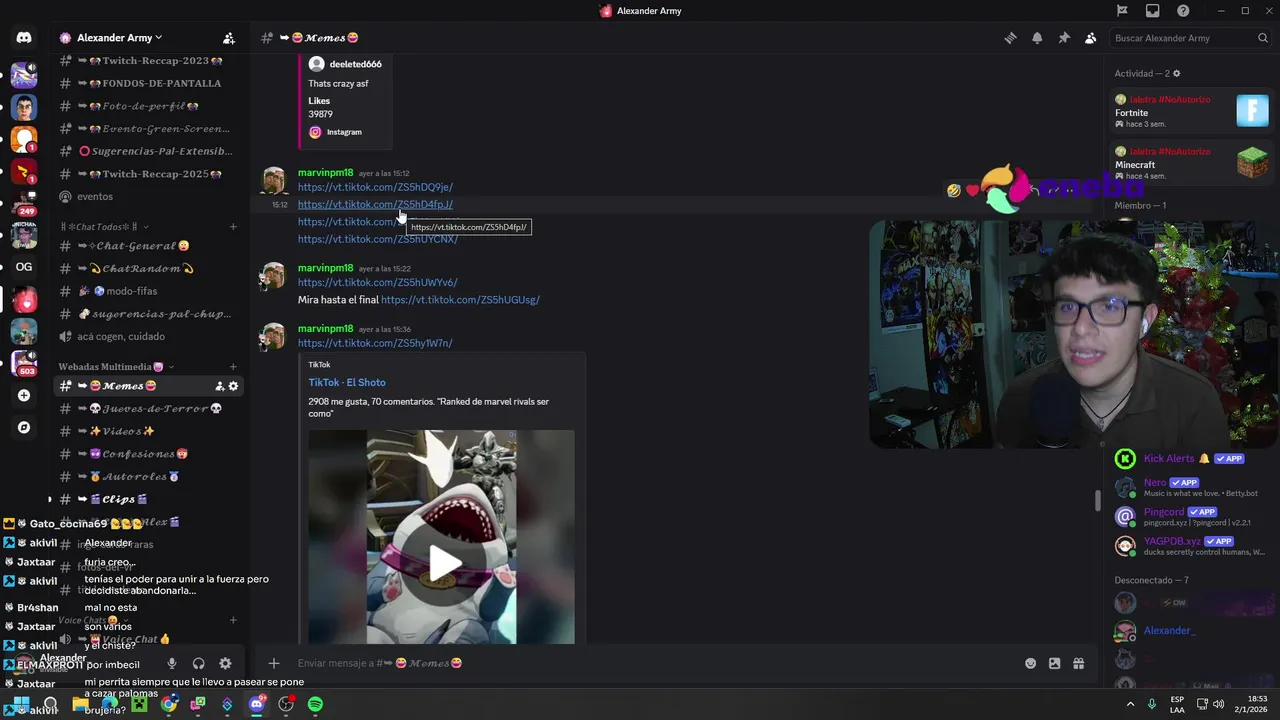Toggle microphone mute in user panel
This screenshot has height=720, width=1280.
coord(172,663)
